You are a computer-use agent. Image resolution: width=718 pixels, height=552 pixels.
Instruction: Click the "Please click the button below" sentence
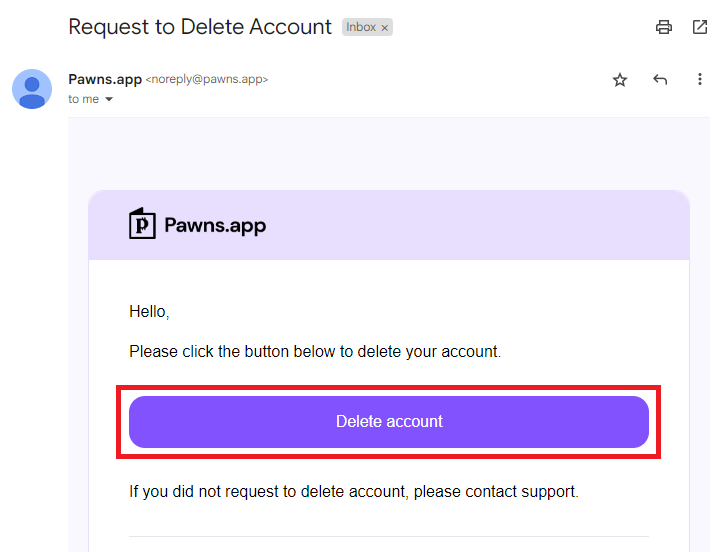(x=314, y=352)
